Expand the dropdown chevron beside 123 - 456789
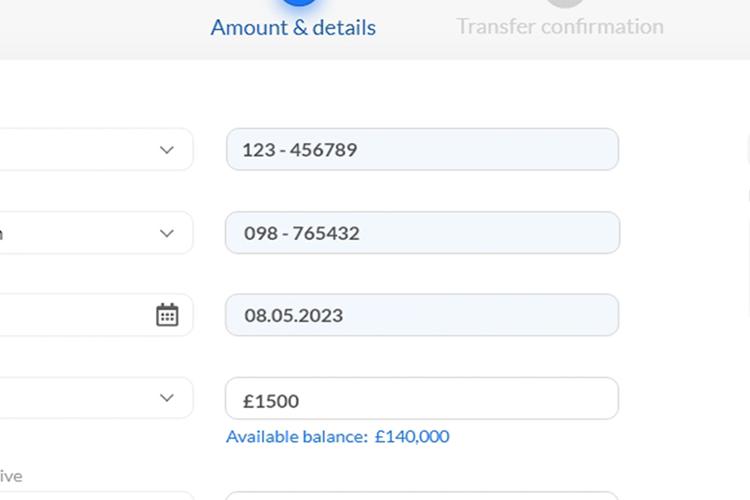Screen dimensions: 750x500 166,150
